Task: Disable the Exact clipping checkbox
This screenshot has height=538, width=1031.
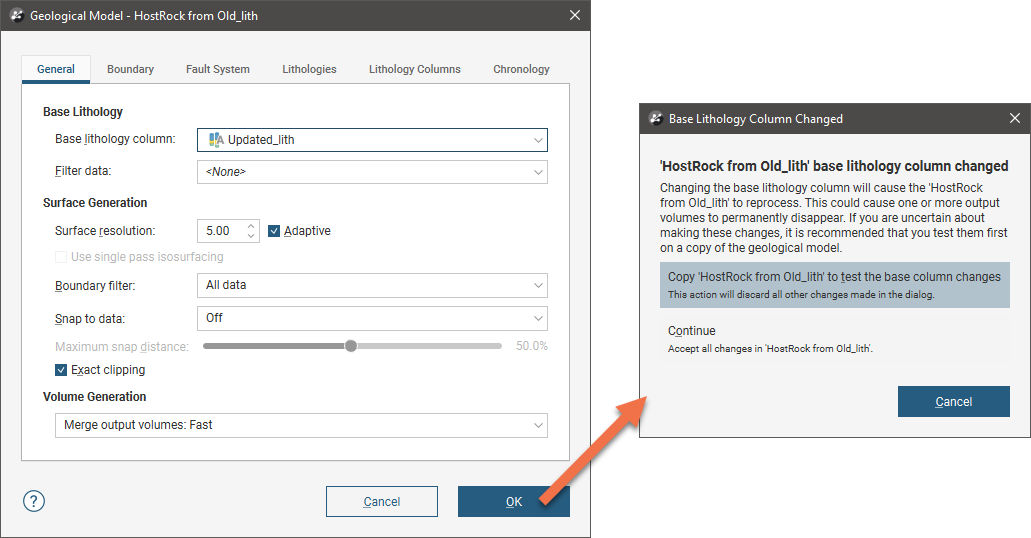Action: [x=62, y=370]
